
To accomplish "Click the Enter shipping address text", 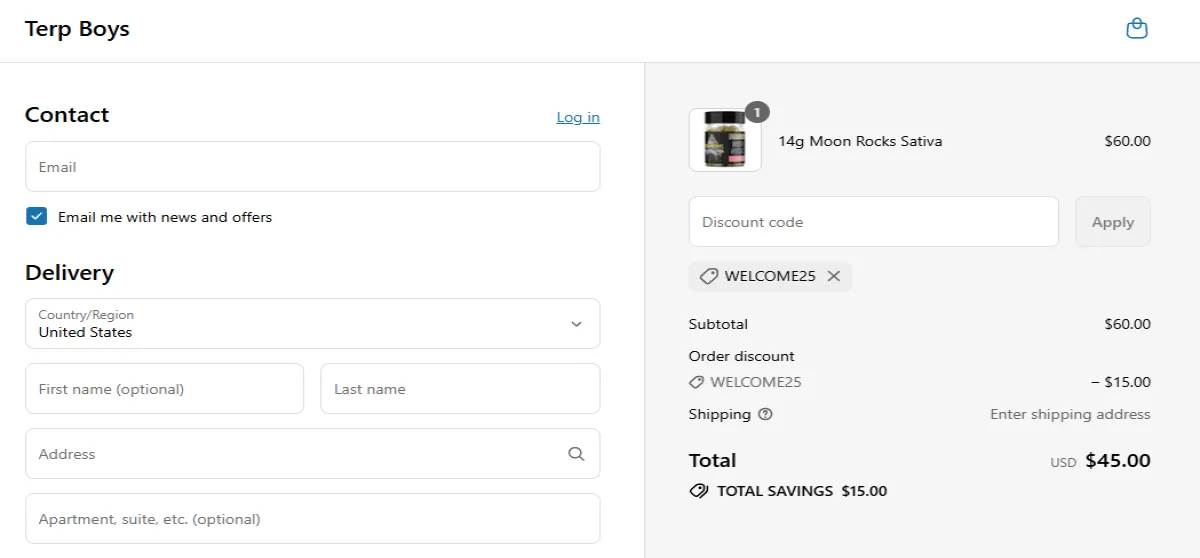I will coord(1070,414).
